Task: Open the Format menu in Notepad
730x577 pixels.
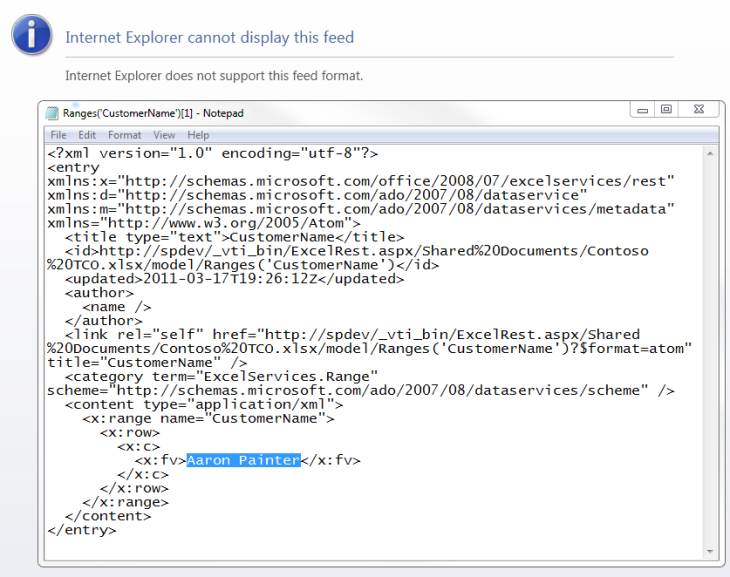Action: click(124, 135)
